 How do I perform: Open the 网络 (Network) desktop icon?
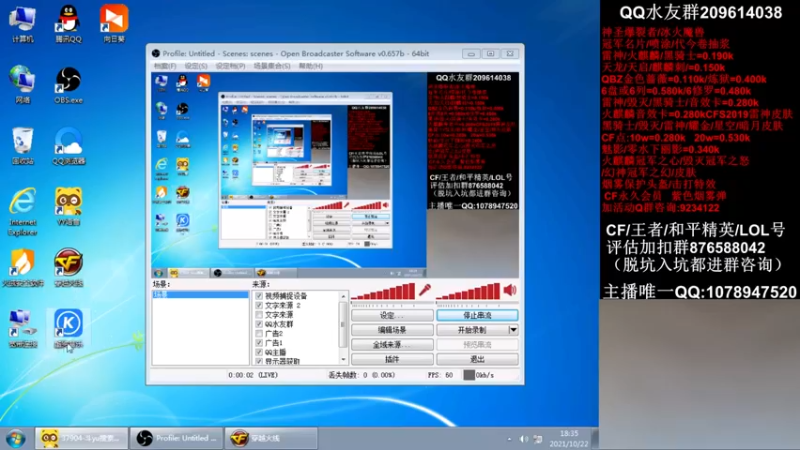pyautogui.click(x=22, y=85)
